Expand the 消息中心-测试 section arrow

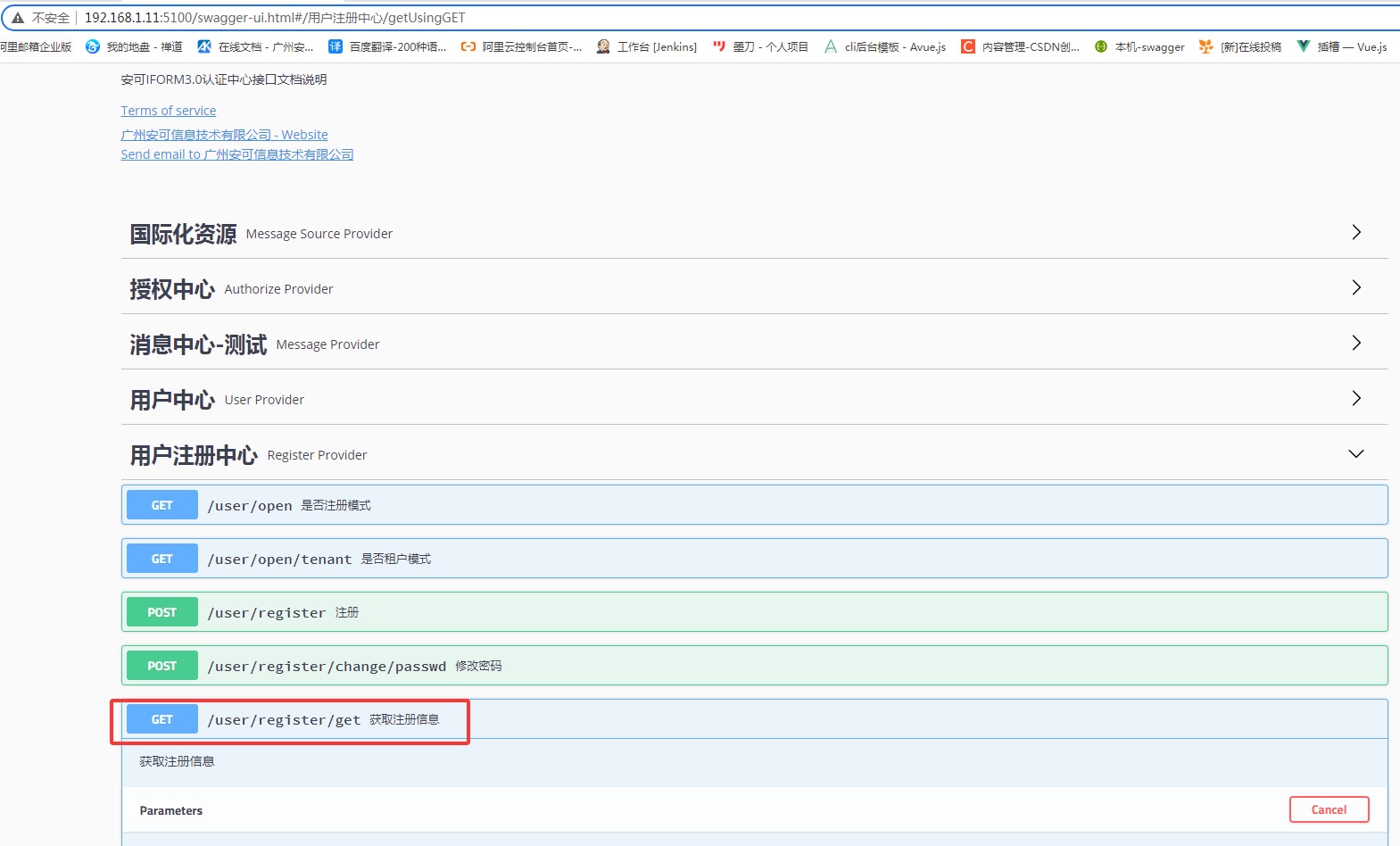[x=1355, y=344]
